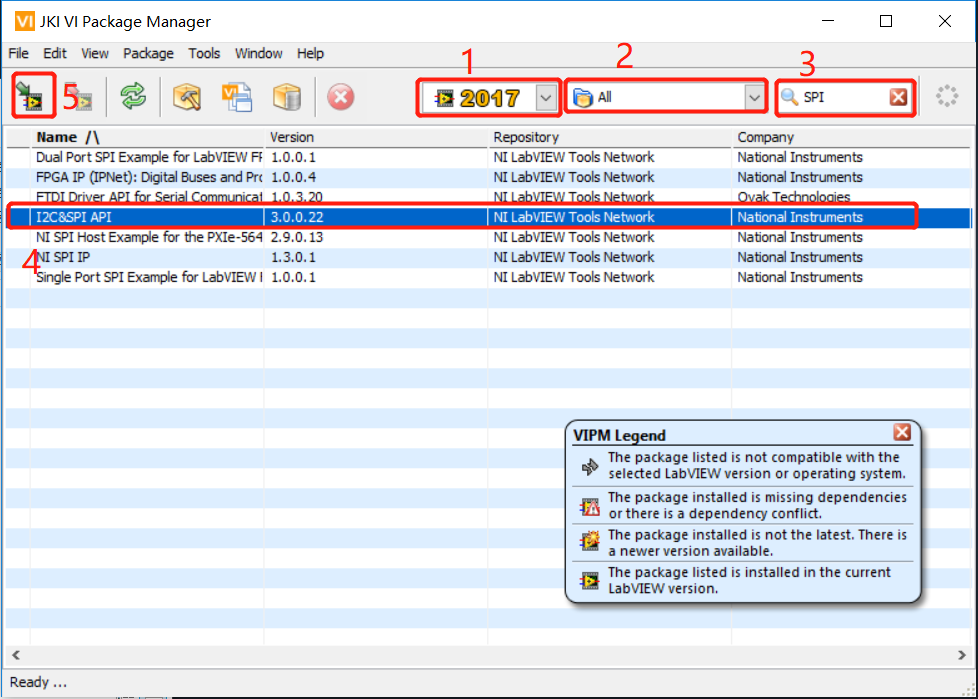Click the JKI VI Package Manager title icon
The height and width of the screenshot is (699, 978).
[x=24, y=21]
